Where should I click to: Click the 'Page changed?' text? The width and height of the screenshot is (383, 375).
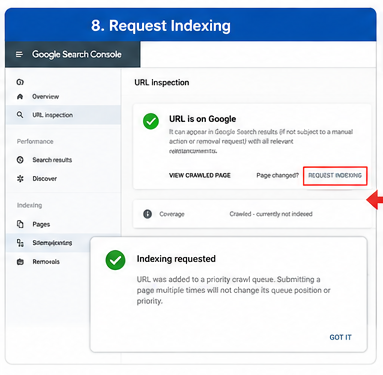click(x=277, y=175)
